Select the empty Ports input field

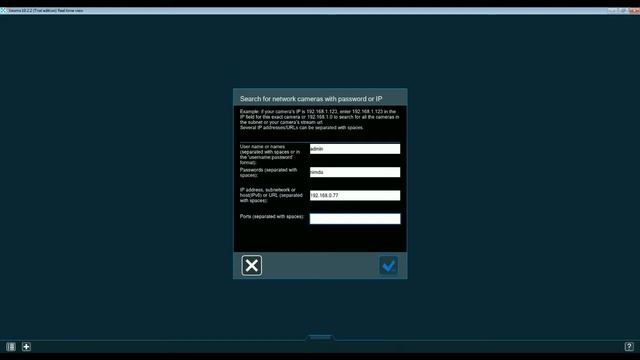coord(355,219)
